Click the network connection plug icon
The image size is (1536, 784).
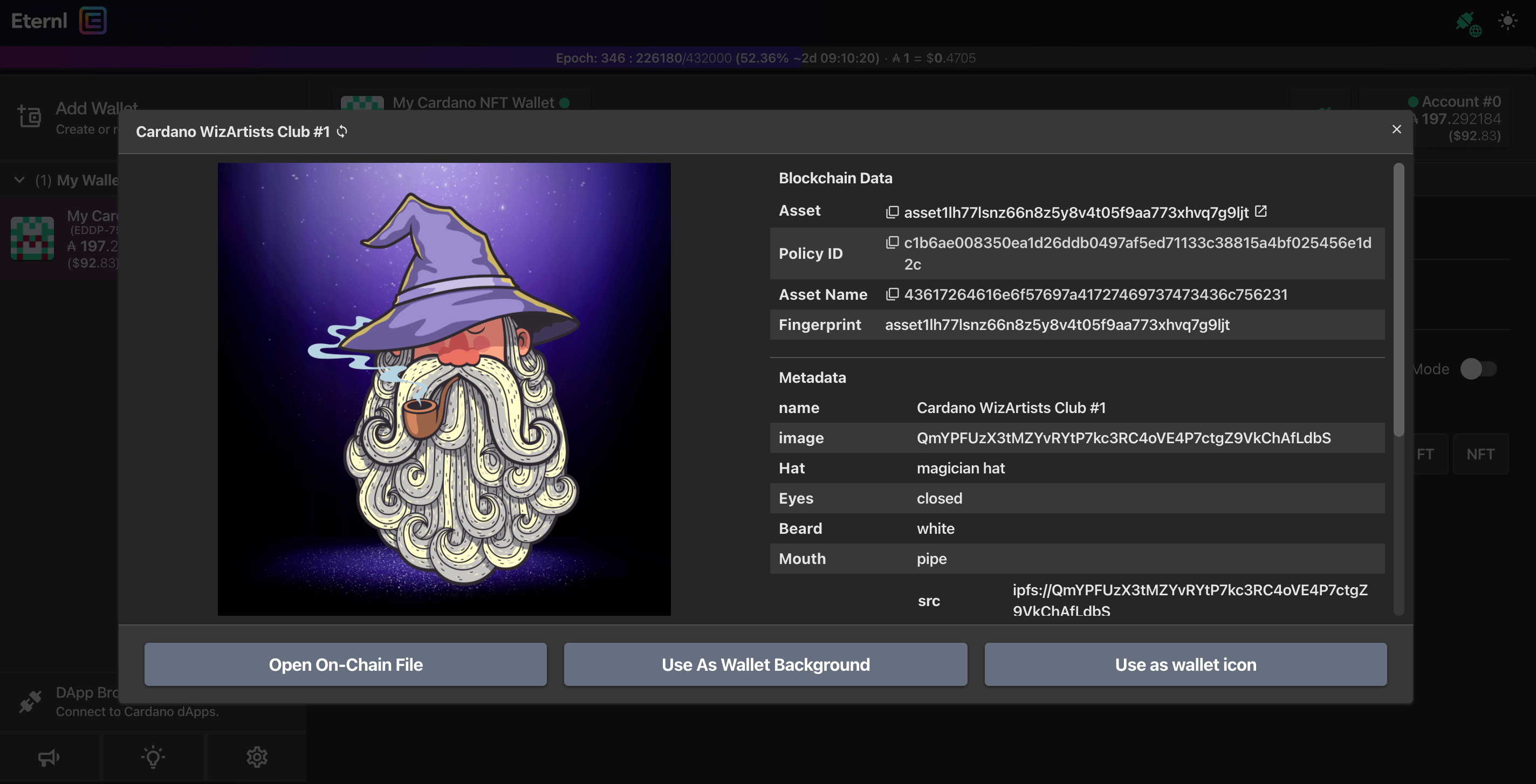tap(1468, 23)
